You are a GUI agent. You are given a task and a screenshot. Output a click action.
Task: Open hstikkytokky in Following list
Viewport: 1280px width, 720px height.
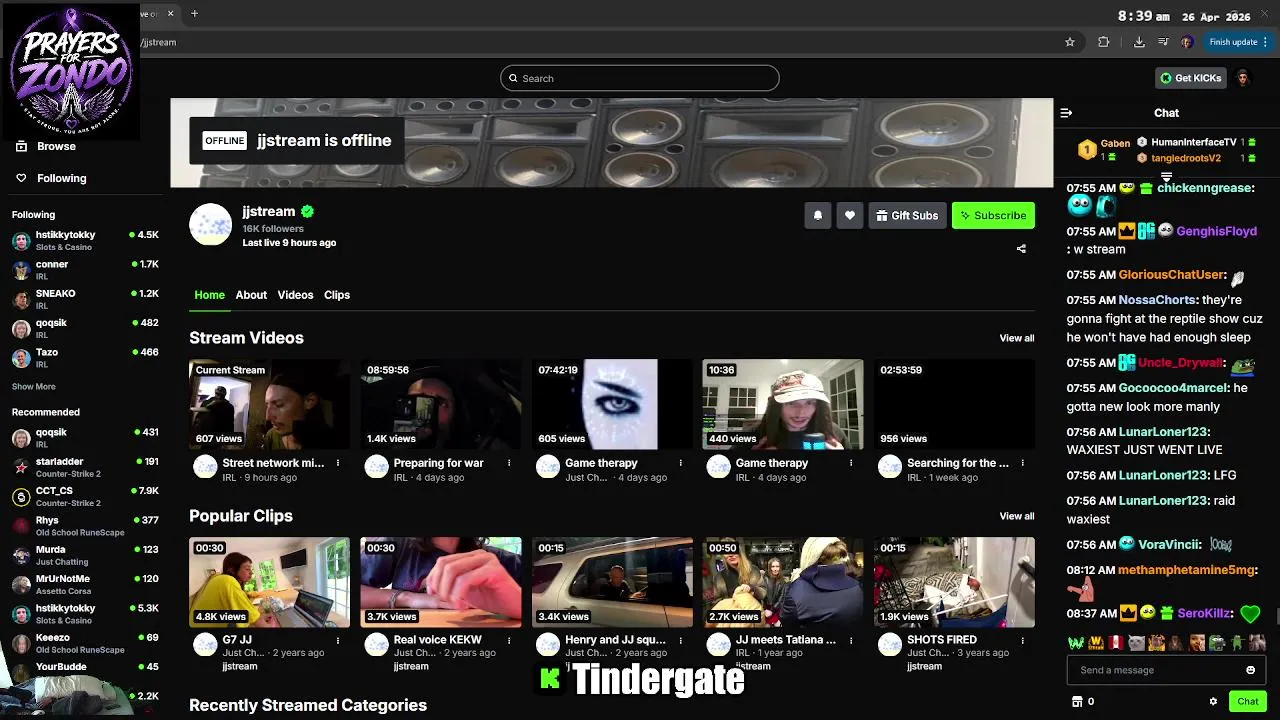click(x=85, y=240)
